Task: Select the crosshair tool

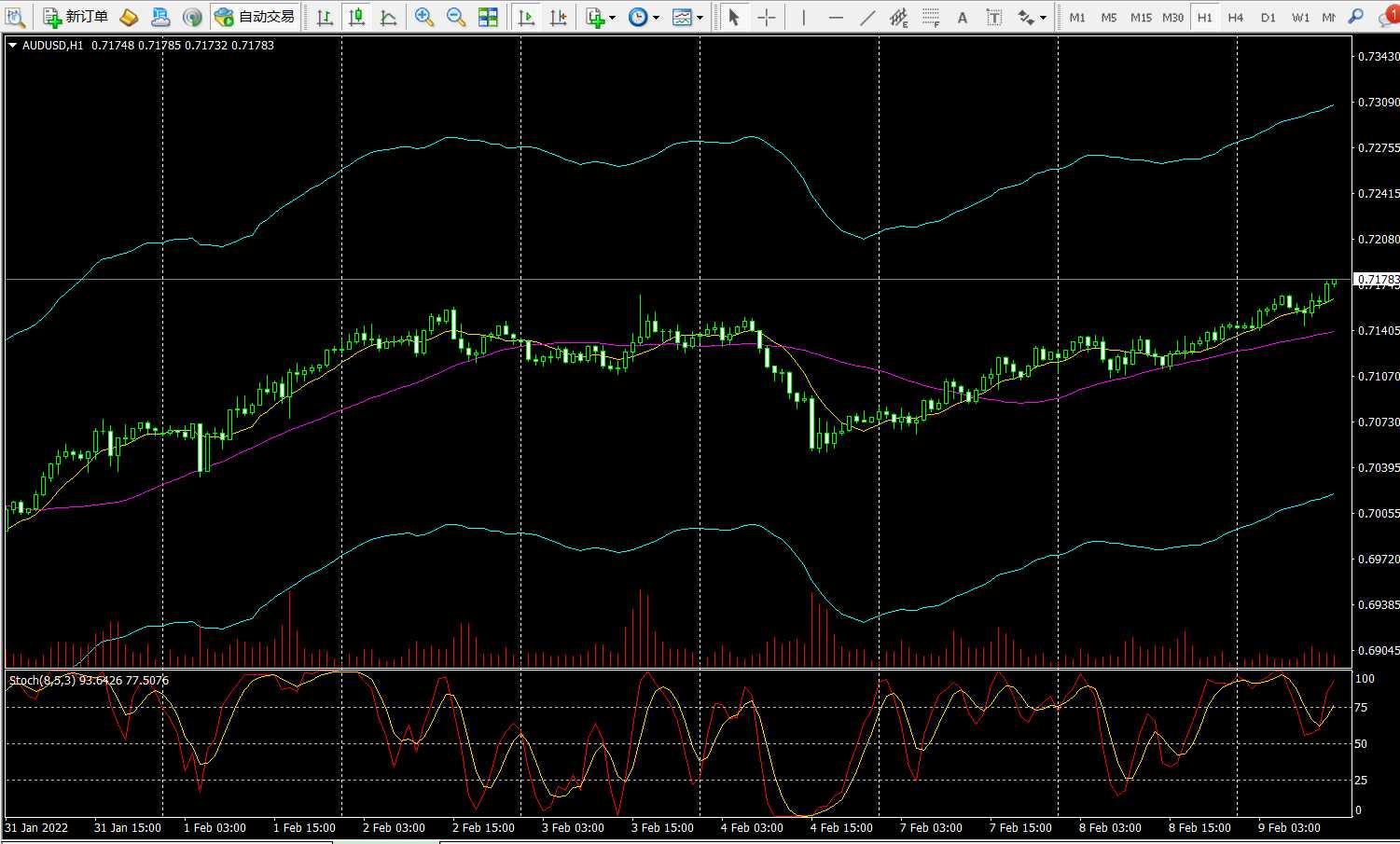Action: 767,17
